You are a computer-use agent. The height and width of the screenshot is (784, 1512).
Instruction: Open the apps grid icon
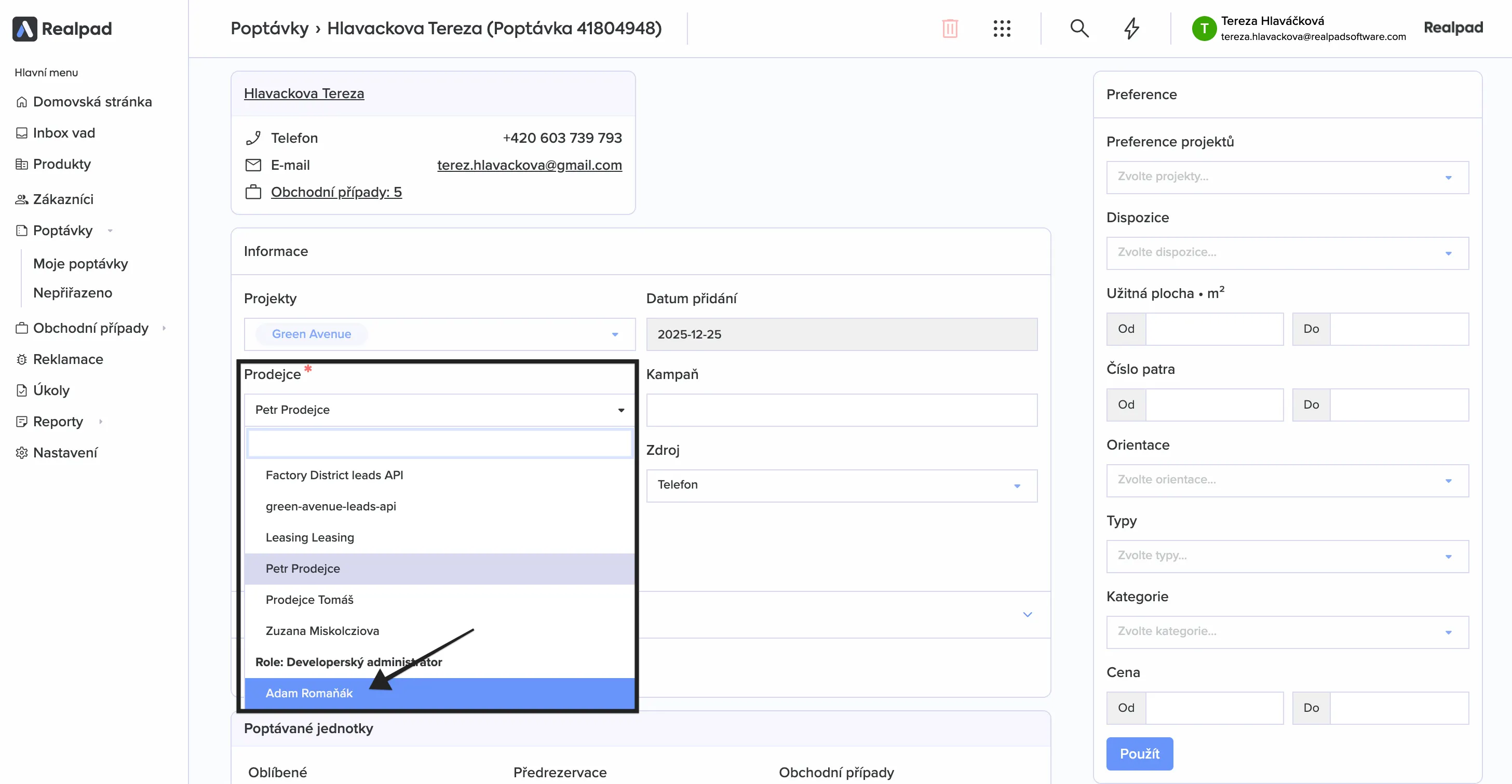coord(1002,28)
